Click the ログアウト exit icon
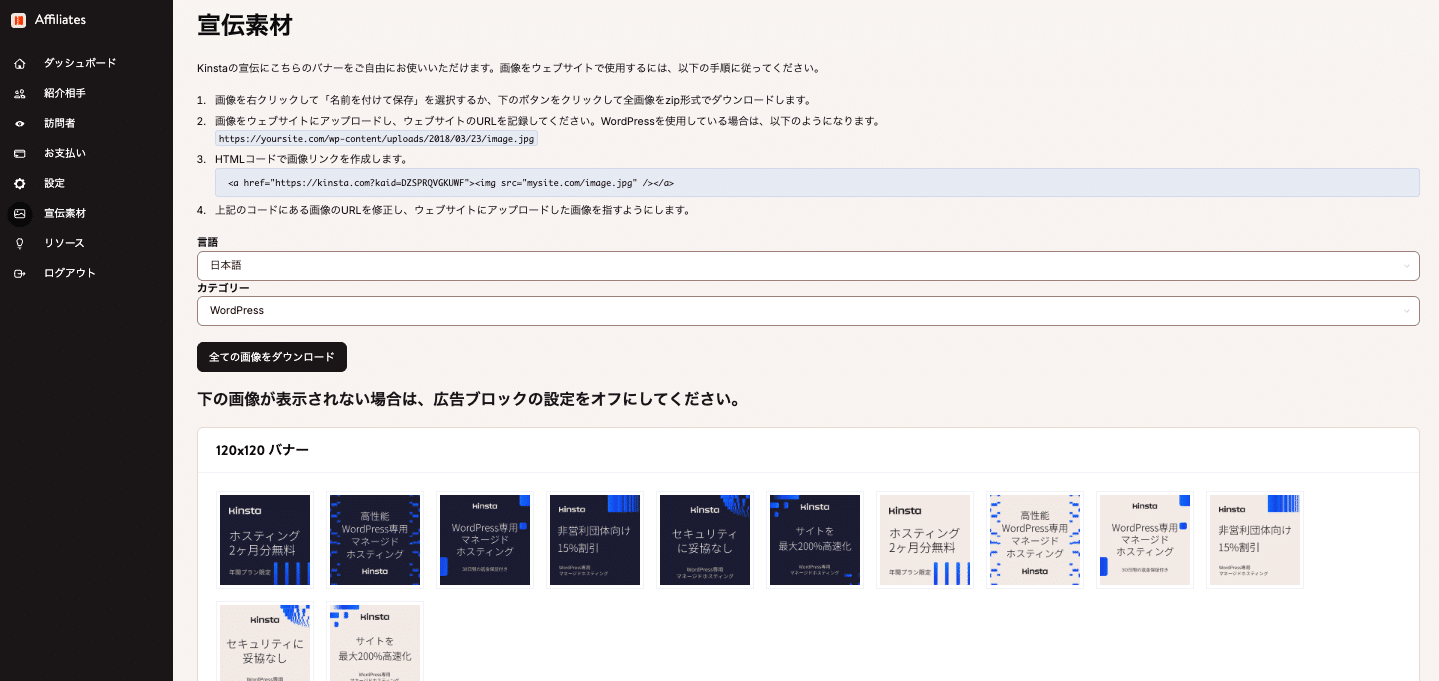 click(20, 274)
